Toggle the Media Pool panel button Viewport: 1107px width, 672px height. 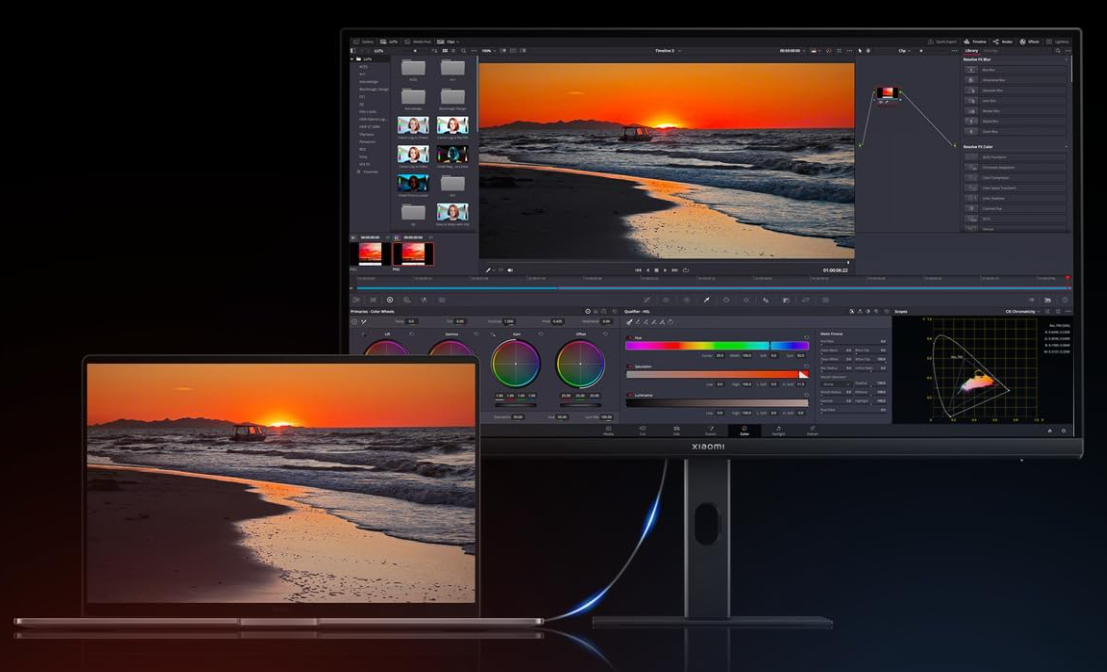(x=417, y=42)
